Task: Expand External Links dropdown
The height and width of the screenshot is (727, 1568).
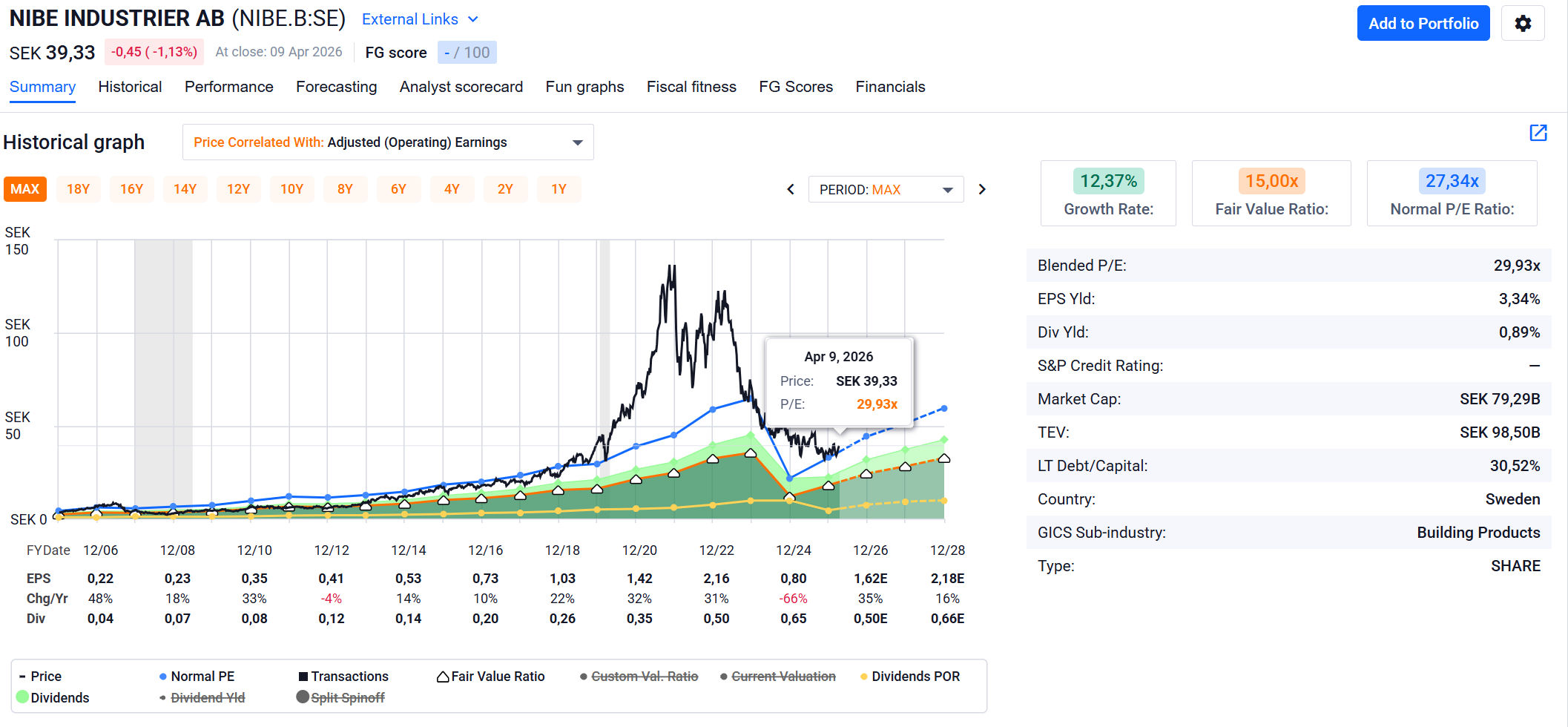Action: pos(420,19)
